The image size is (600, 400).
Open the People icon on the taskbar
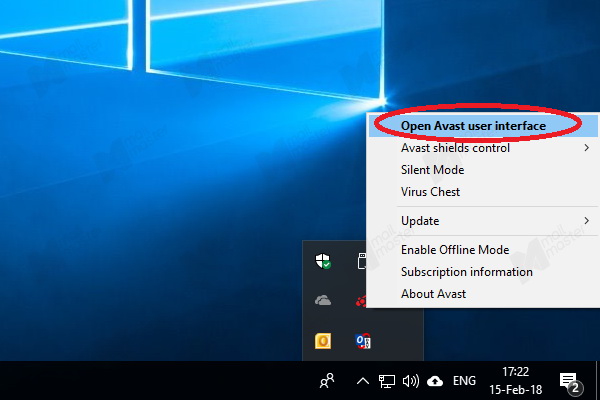tap(327, 381)
